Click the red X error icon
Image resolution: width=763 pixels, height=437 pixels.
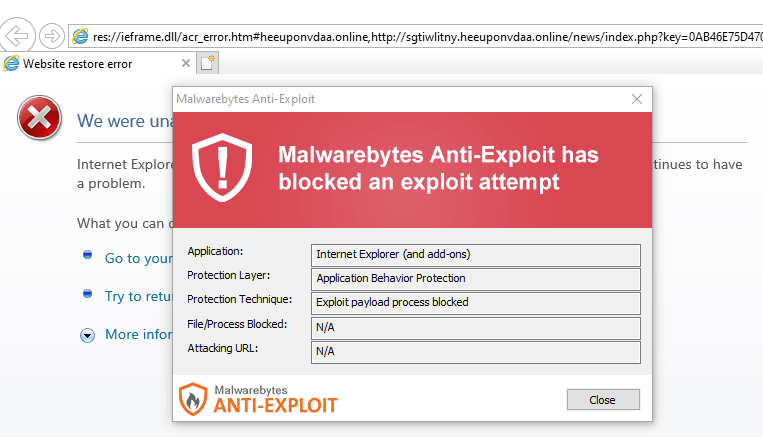click(39, 120)
